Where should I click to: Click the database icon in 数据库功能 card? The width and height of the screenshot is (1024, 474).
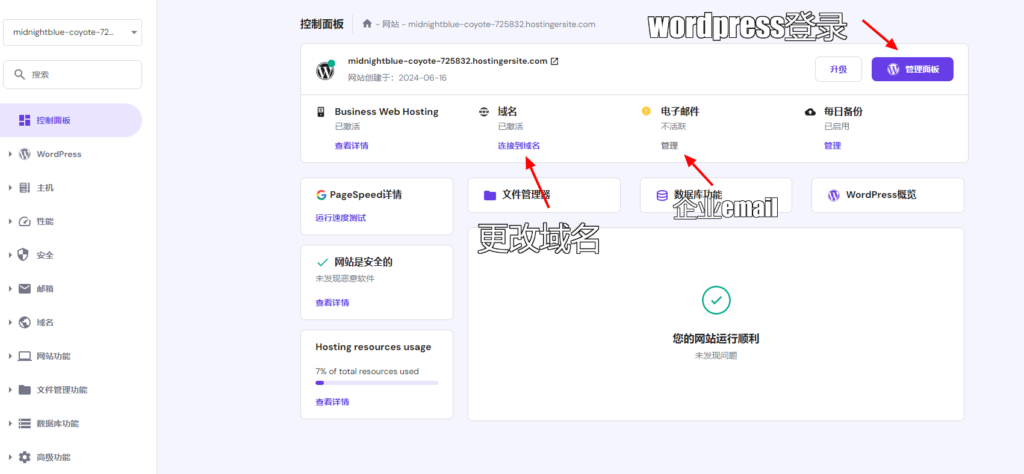[x=662, y=196]
